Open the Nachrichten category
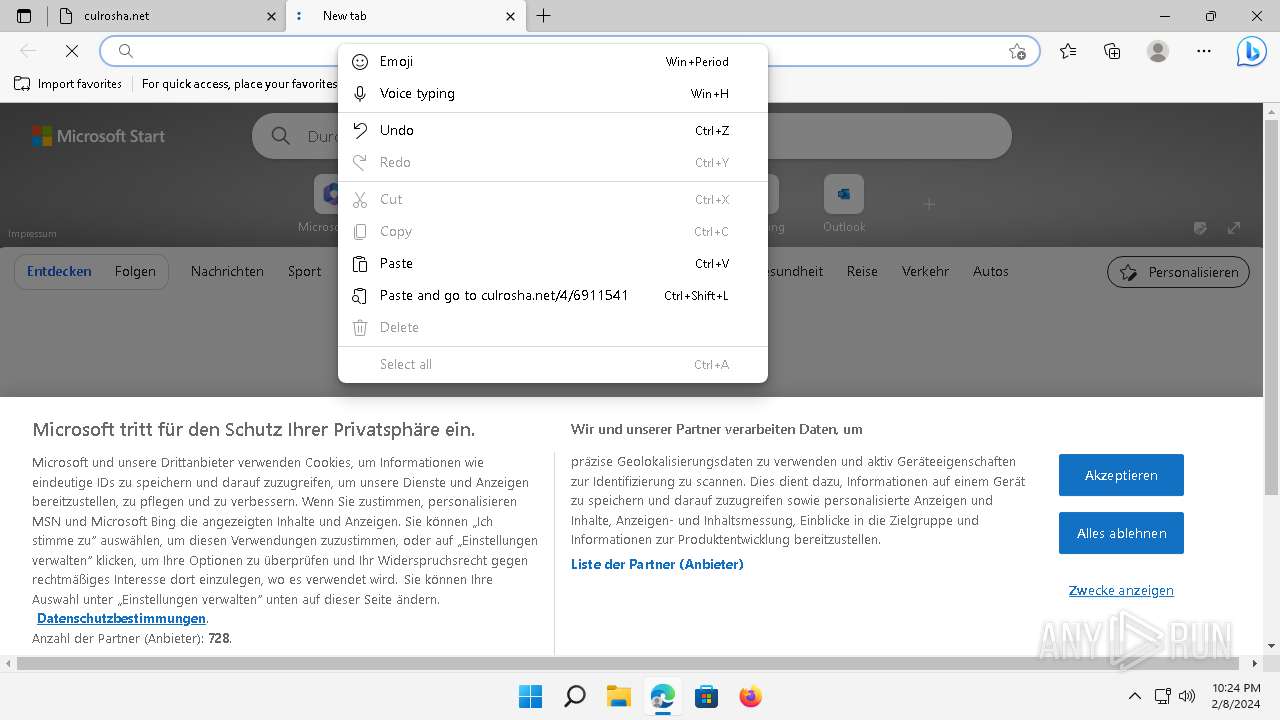1280x720 pixels. (227, 271)
